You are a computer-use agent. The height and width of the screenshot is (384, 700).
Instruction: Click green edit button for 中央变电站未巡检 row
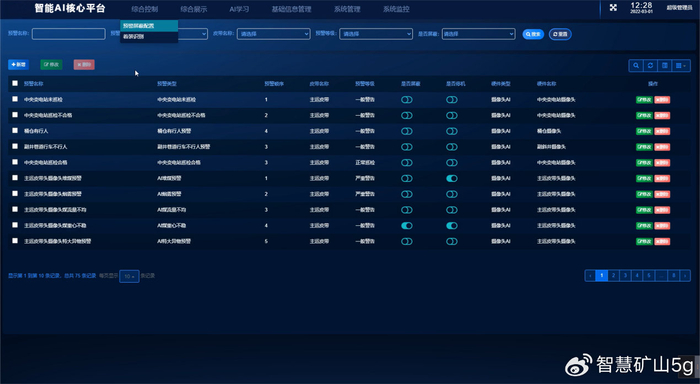(x=644, y=100)
